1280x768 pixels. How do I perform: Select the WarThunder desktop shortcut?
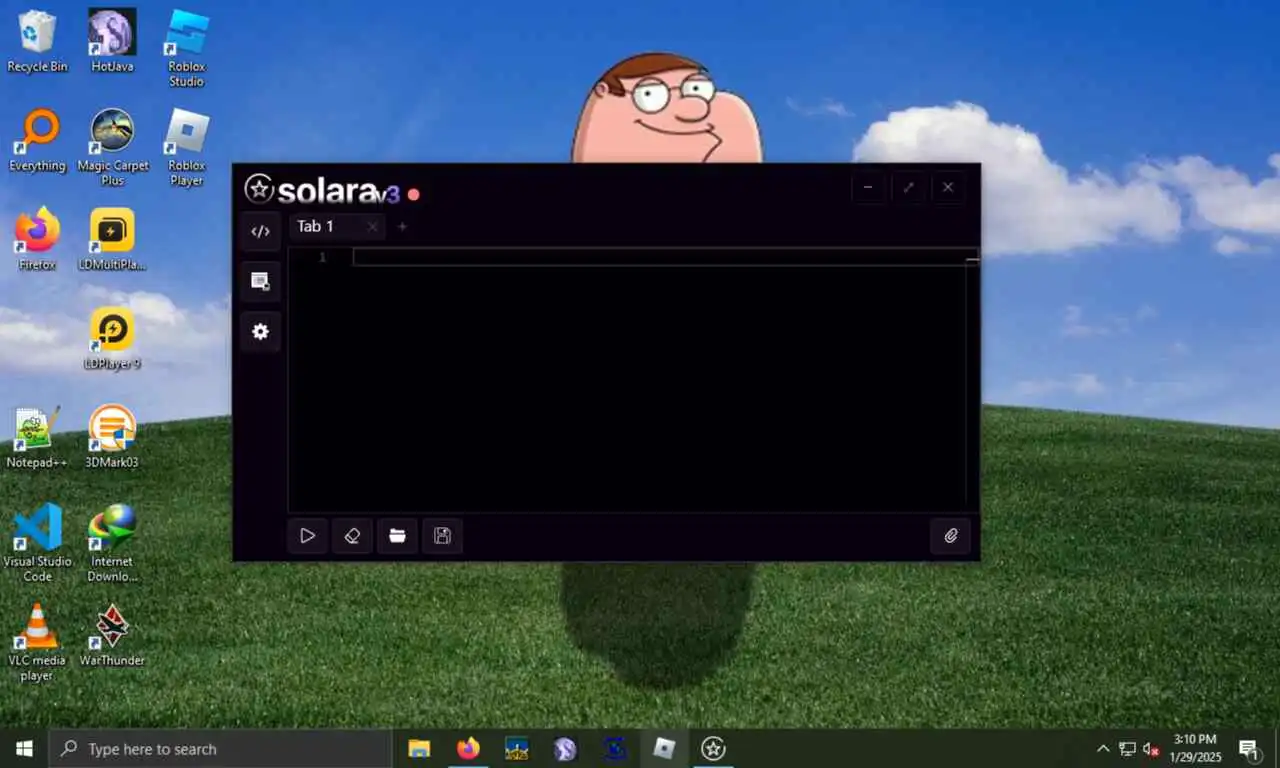112,636
